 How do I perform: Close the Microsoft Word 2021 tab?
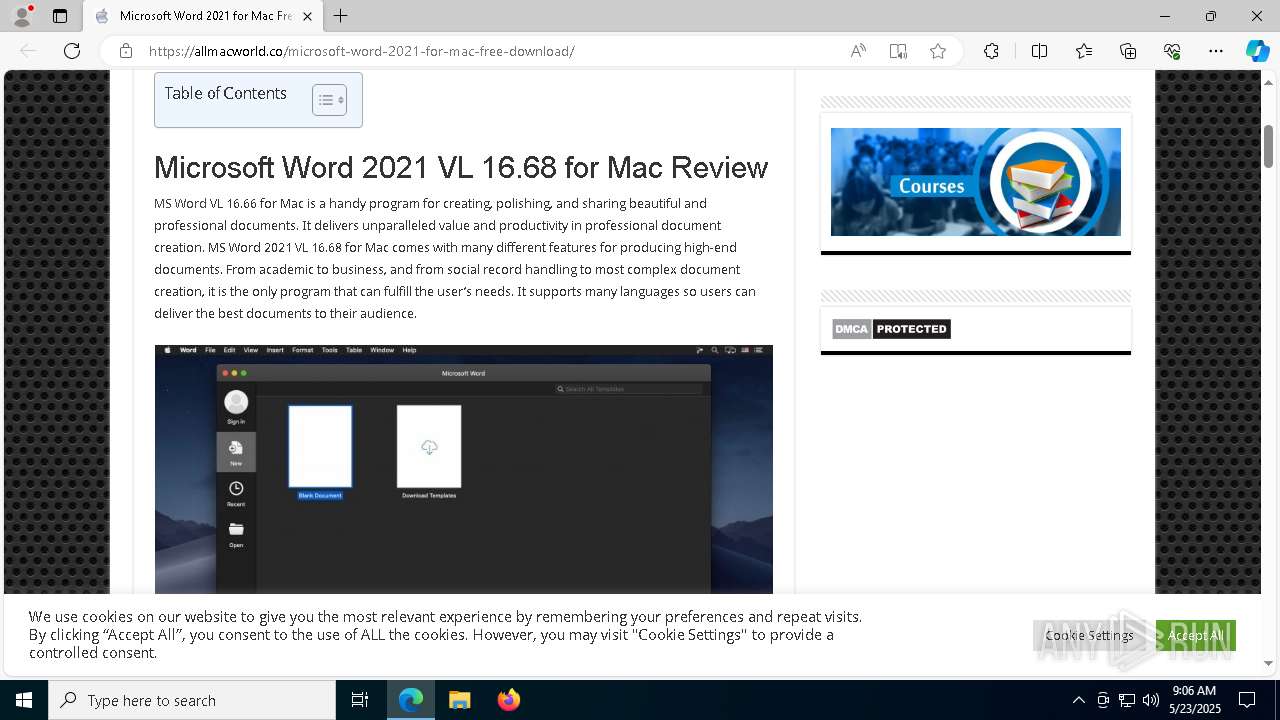[x=307, y=16]
